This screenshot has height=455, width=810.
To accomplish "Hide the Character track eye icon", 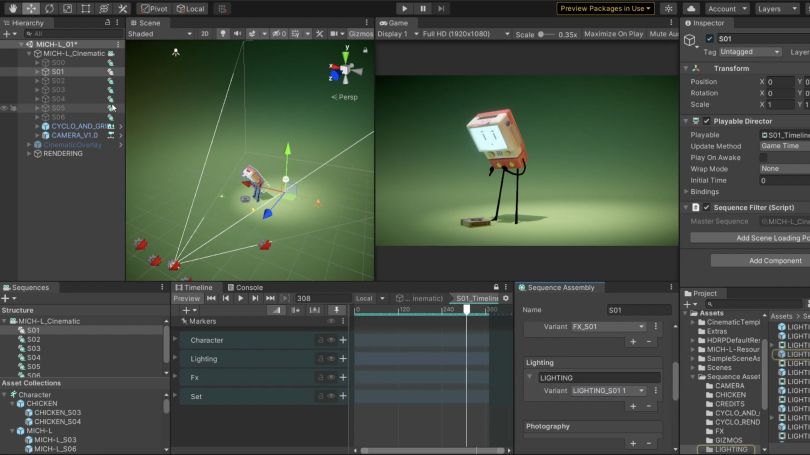I will point(331,340).
